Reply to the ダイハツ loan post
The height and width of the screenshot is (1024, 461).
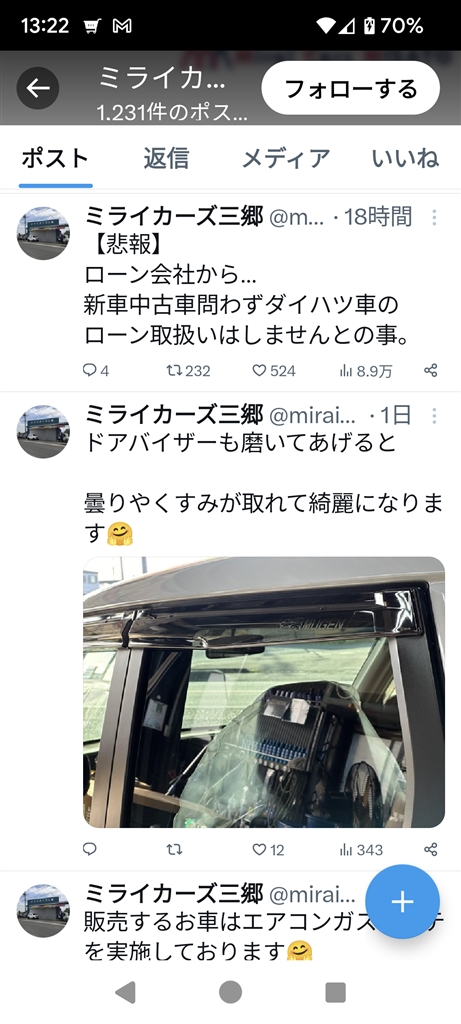coord(96,371)
